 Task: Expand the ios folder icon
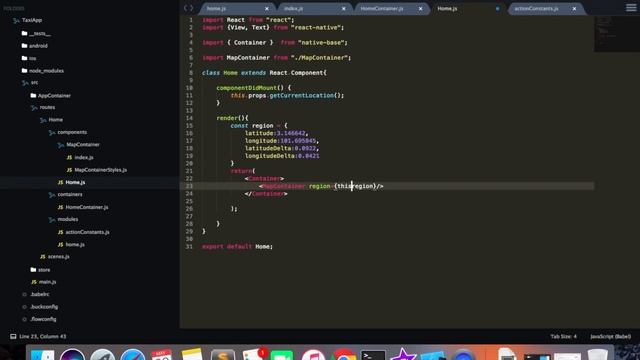click(x=24, y=58)
